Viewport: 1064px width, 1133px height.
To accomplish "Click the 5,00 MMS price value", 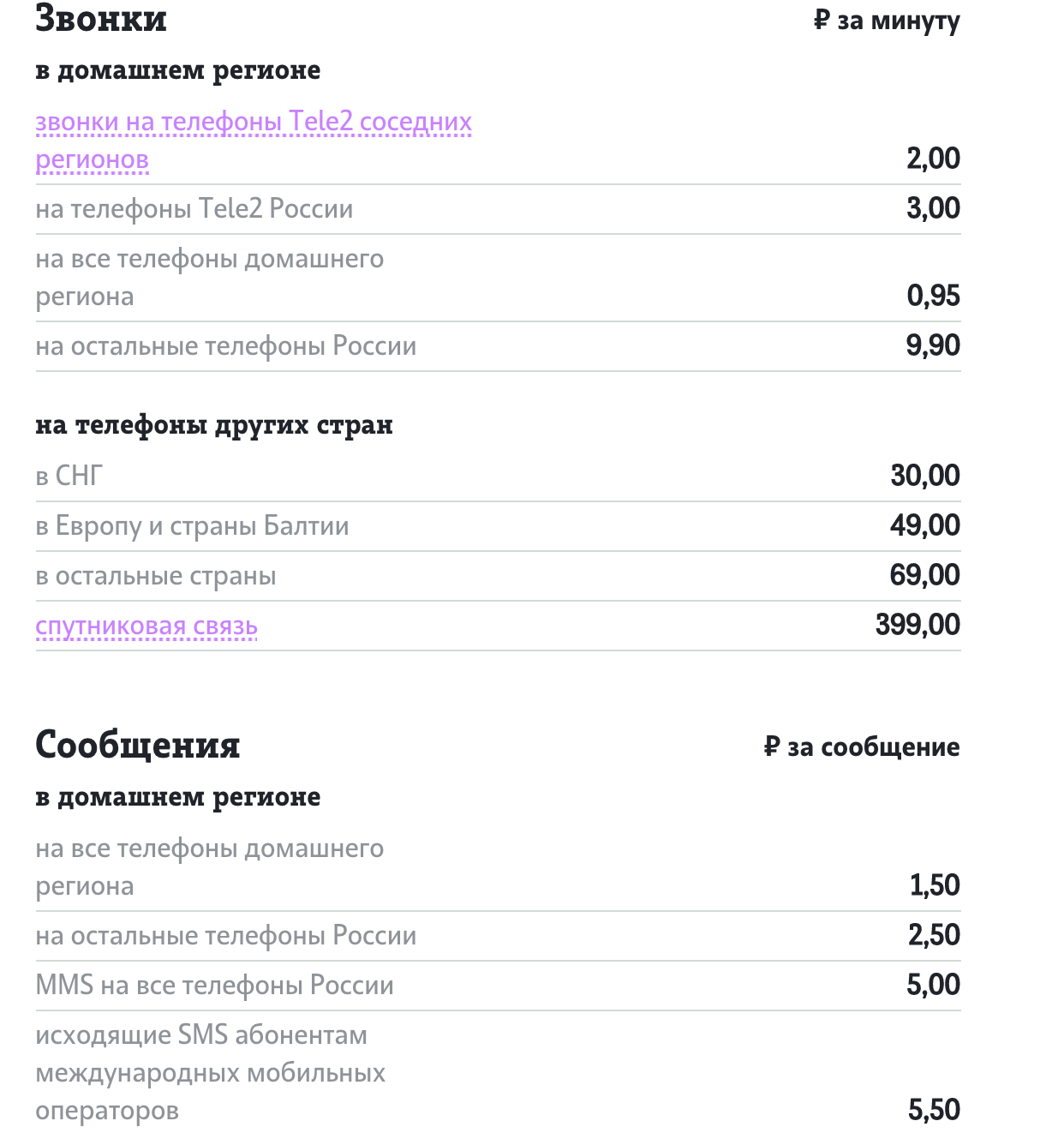I will coord(933,985).
